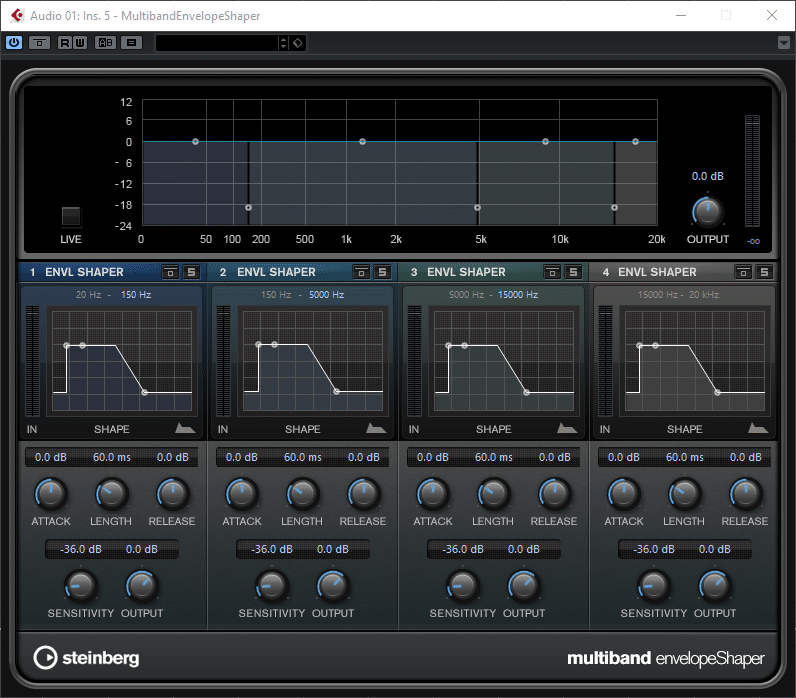Viewport: 796px width, 698px height.
Task: Click band 4 attack value 0.0 dB
Action: pos(623,457)
